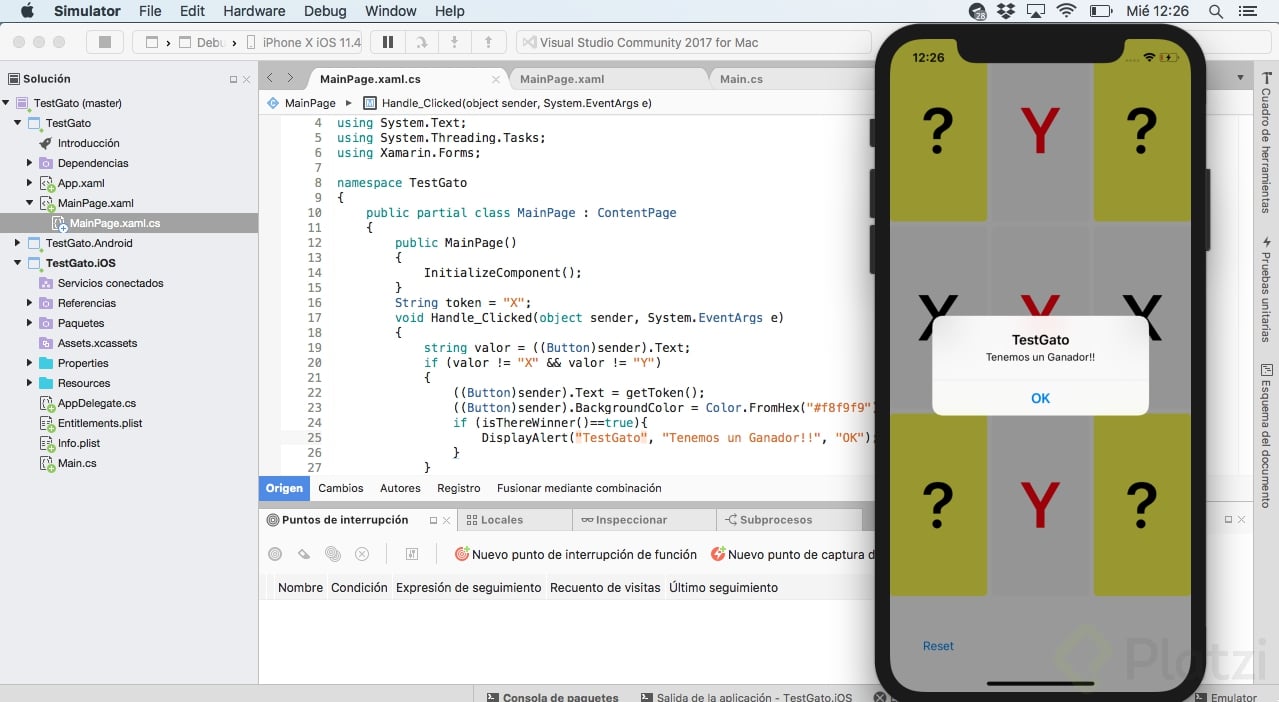Image resolution: width=1279 pixels, height=702 pixels.
Task: Open Esquema del documento side tab
Action: point(1266,435)
